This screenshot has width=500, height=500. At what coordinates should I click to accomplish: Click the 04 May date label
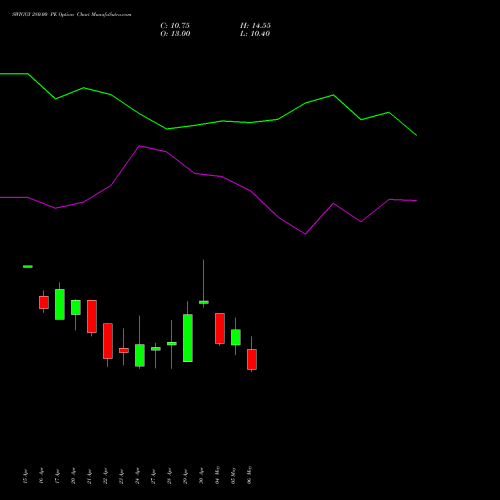(217, 475)
